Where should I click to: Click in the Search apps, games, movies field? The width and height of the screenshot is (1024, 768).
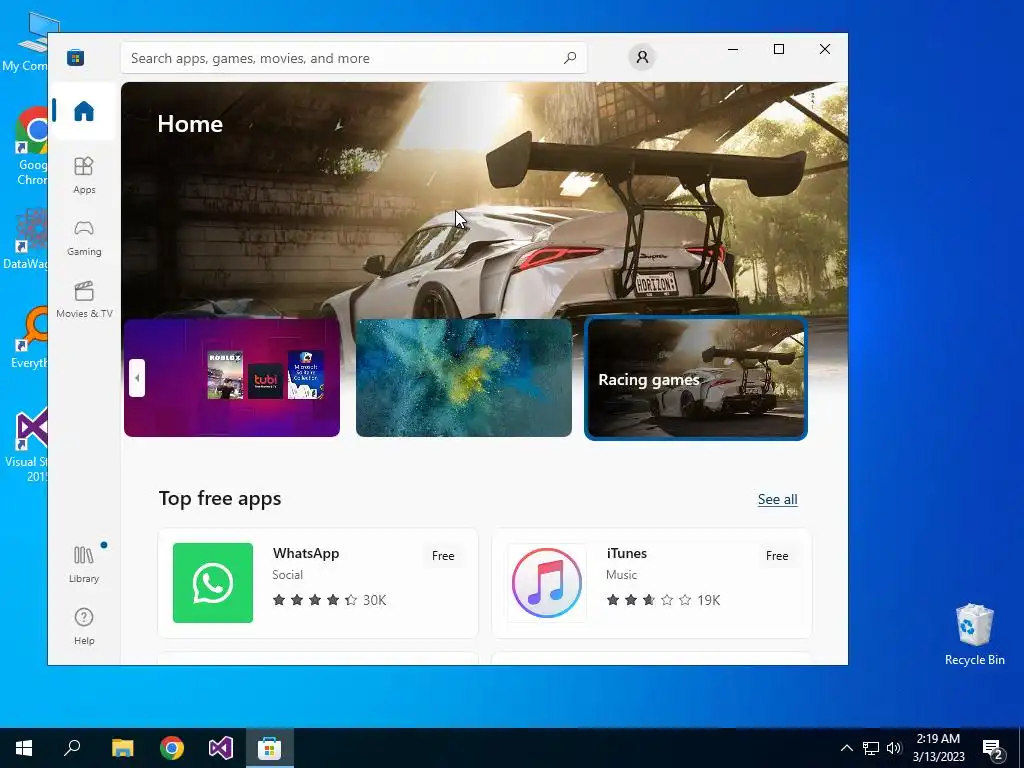353,57
